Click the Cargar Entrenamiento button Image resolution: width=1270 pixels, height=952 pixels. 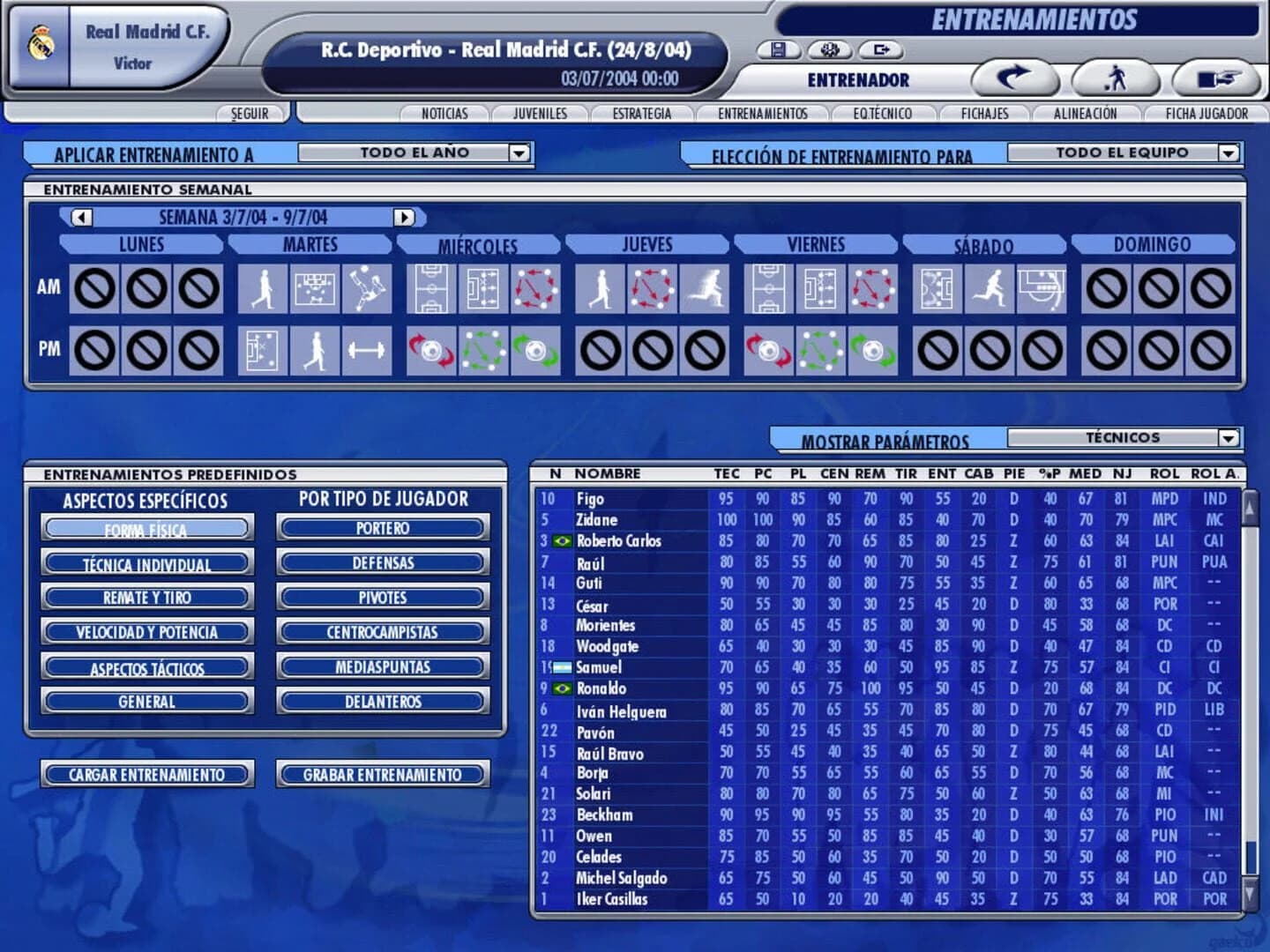pyautogui.click(x=147, y=774)
